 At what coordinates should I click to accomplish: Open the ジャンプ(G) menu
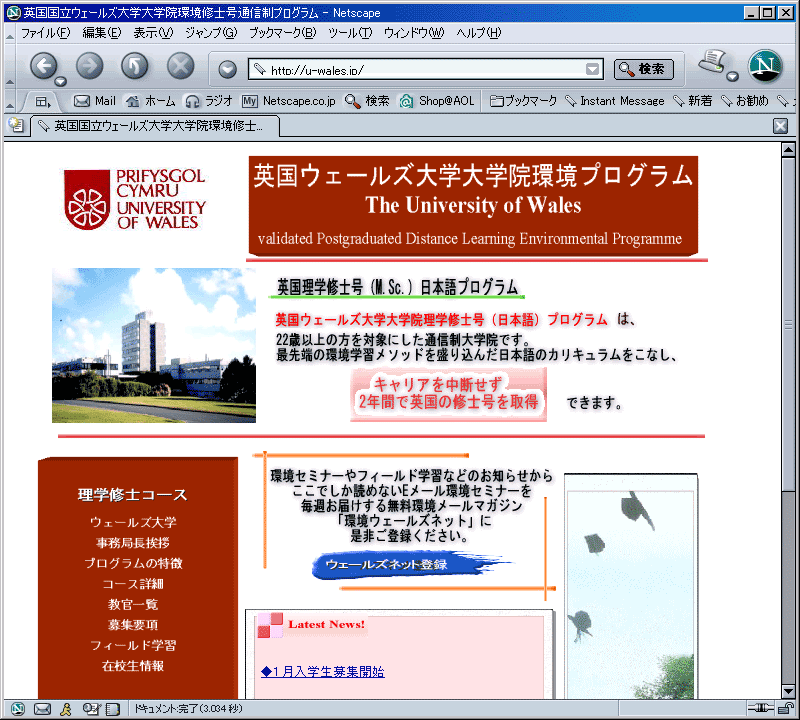[x=211, y=33]
